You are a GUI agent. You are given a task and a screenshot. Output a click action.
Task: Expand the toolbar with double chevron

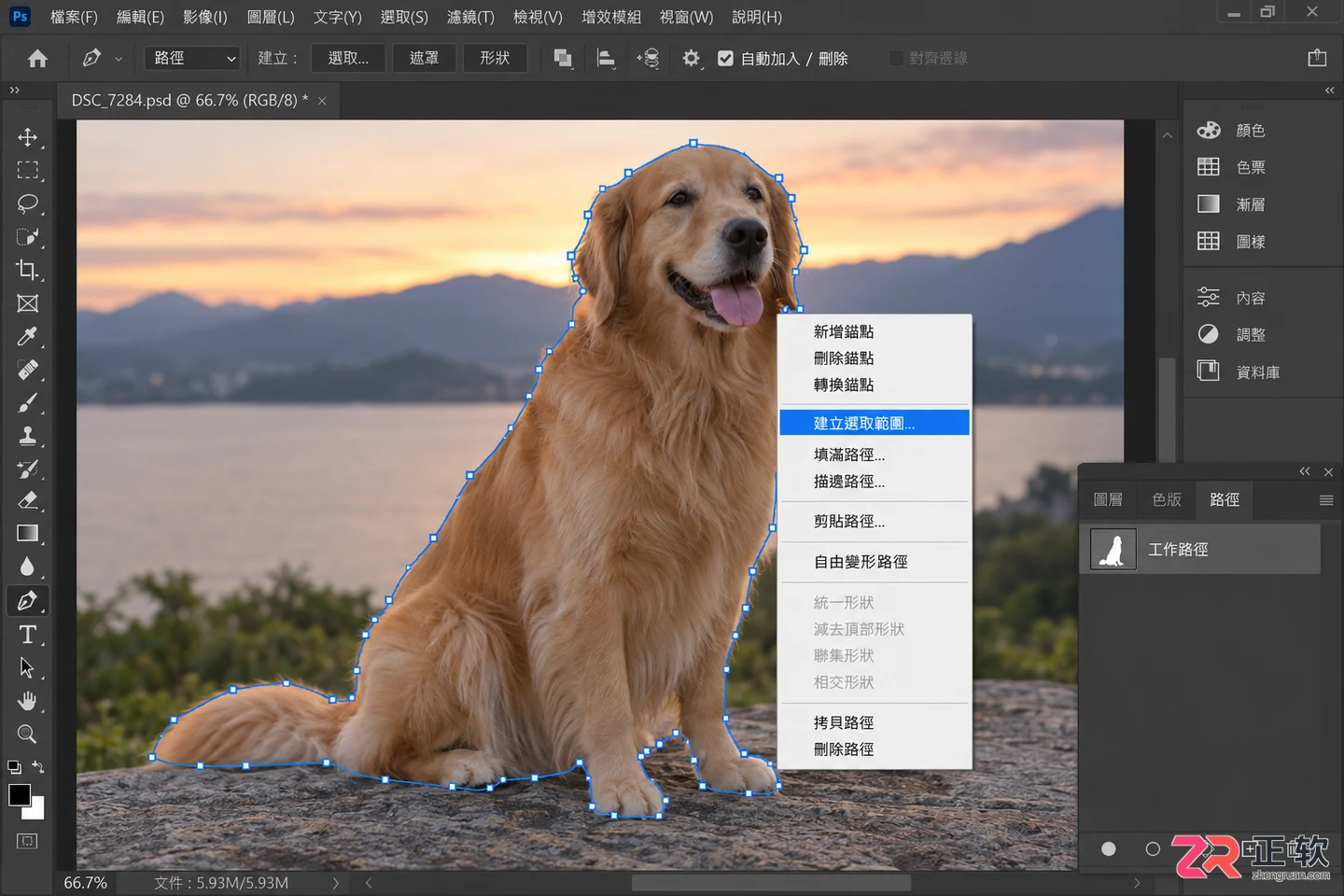point(14,91)
